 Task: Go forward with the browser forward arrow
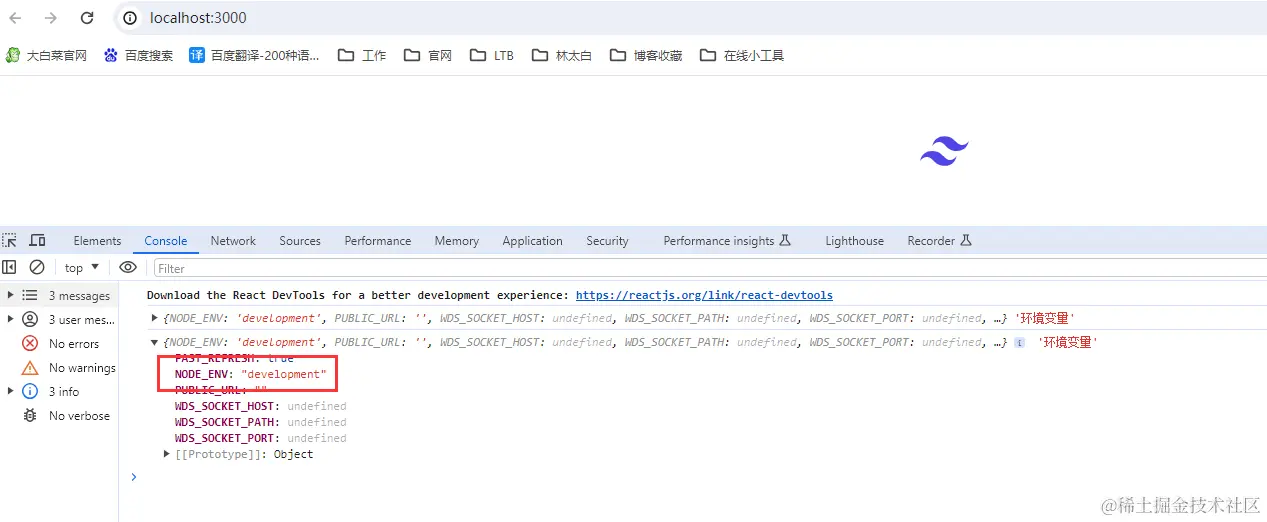coord(51,18)
